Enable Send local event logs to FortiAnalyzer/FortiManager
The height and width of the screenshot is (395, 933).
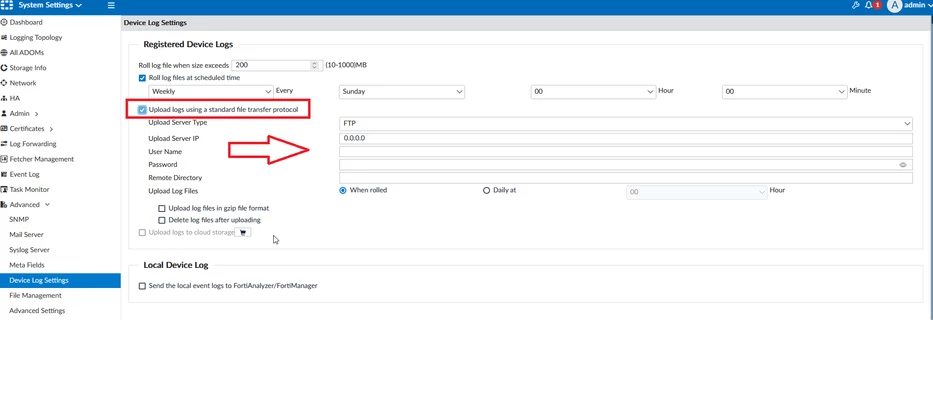[142, 286]
